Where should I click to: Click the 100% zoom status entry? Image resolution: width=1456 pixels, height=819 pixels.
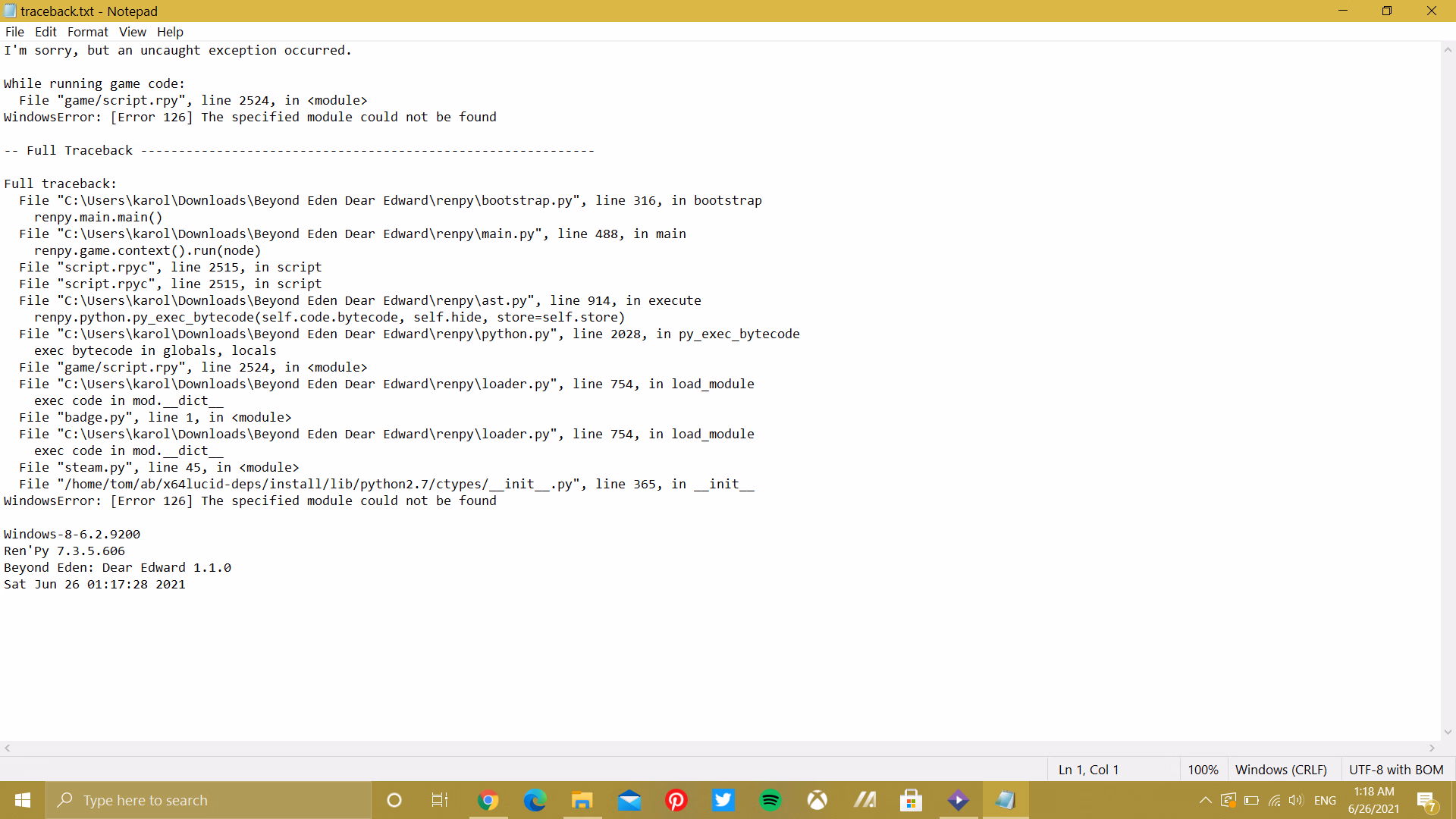pyautogui.click(x=1203, y=770)
